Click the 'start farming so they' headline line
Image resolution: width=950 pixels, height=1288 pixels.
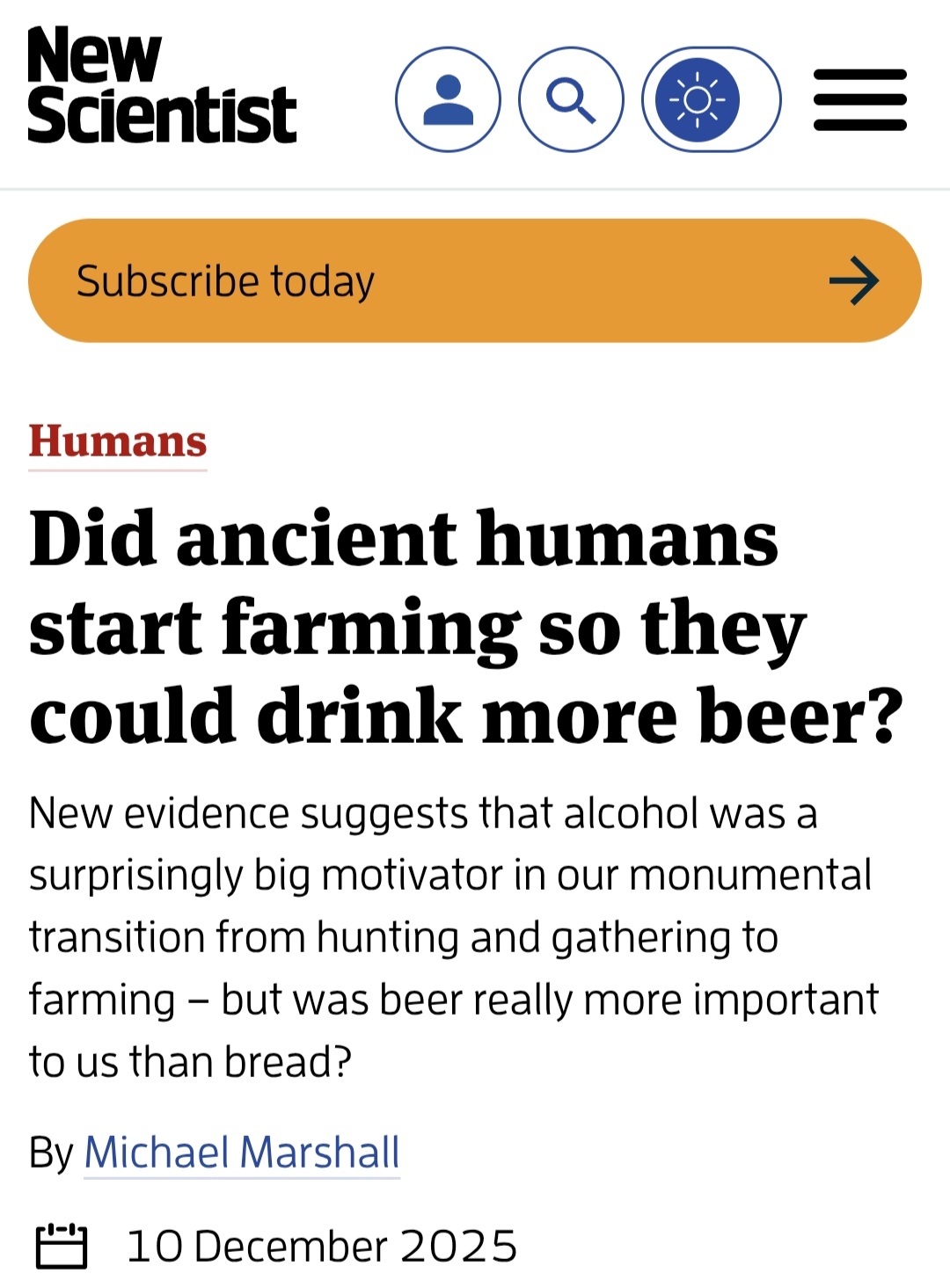coord(417,627)
